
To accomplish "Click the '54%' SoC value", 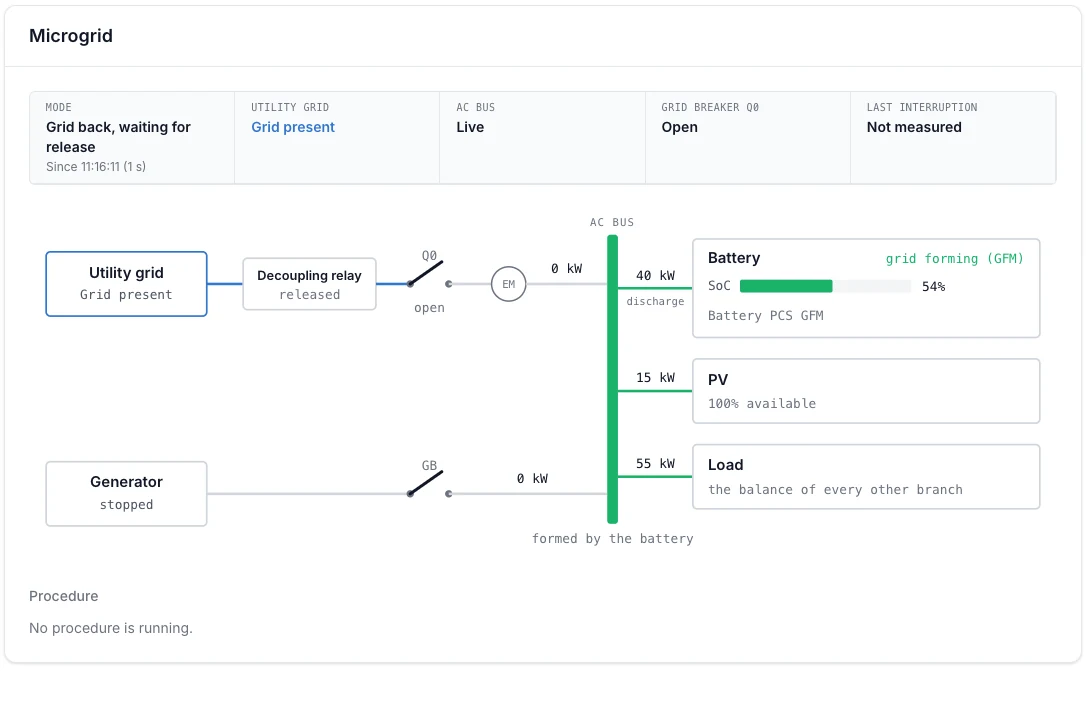I will 934,286.
